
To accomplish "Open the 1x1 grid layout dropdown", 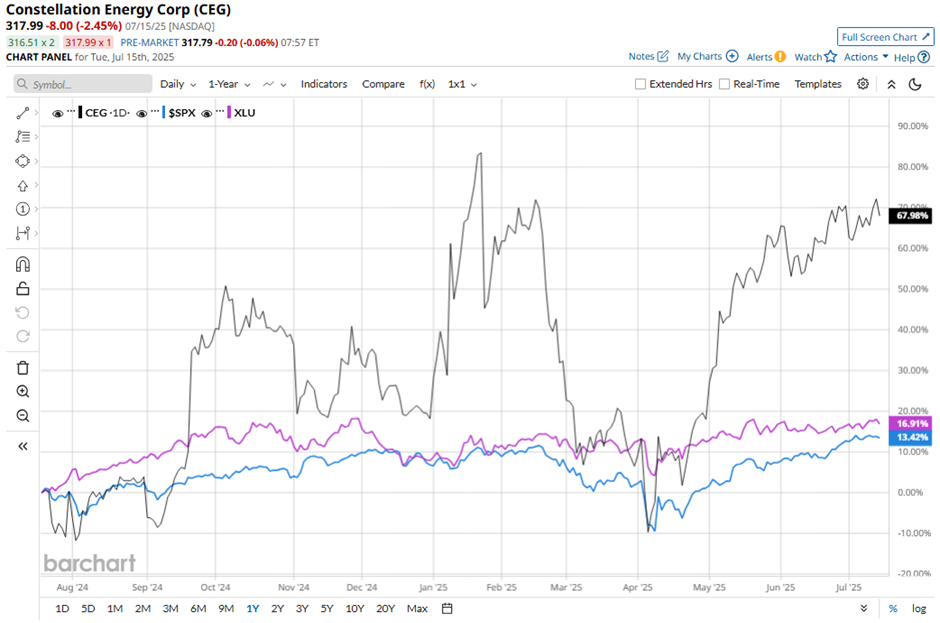I will point(462,84).
